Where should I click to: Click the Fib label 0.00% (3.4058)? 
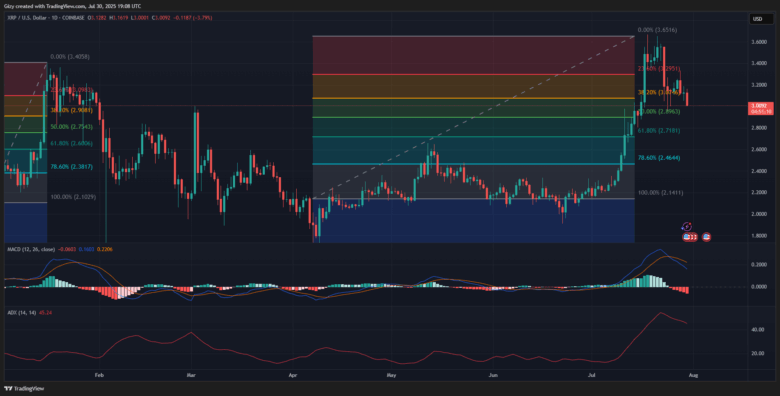click(70, 57)
